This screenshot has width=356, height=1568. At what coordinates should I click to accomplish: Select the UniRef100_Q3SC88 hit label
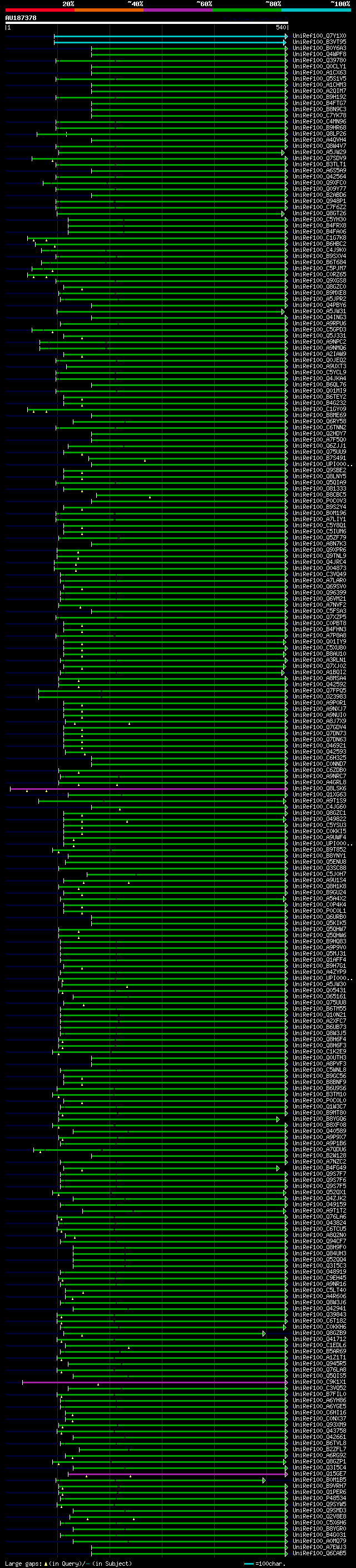319,868
